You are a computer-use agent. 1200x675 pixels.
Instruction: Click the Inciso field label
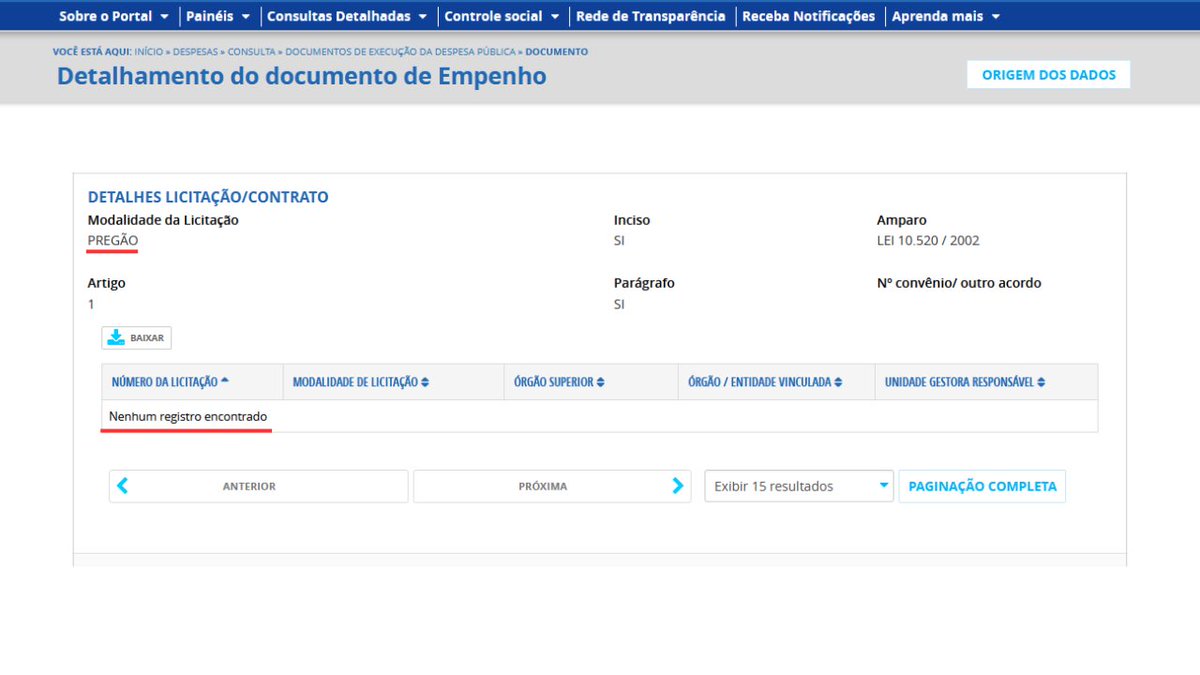tap(632, 220)
